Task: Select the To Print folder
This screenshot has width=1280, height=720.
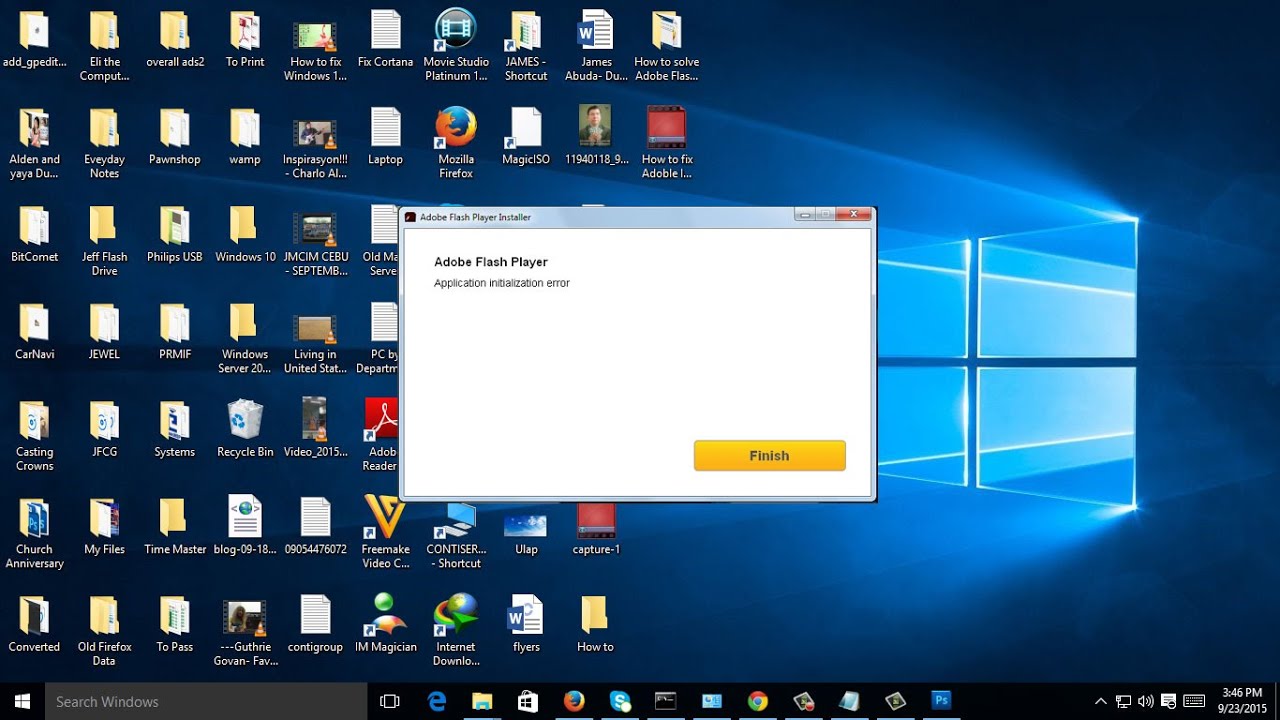Action: (x=245, y=38)
